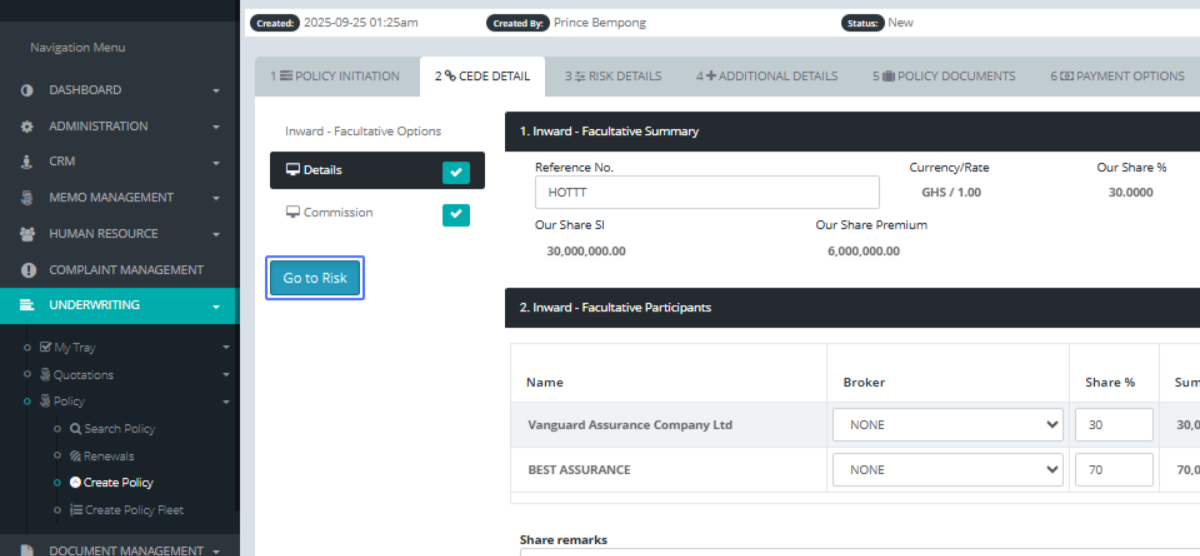
Task: Click the Human Resource people icon
Action: point(27,234)
